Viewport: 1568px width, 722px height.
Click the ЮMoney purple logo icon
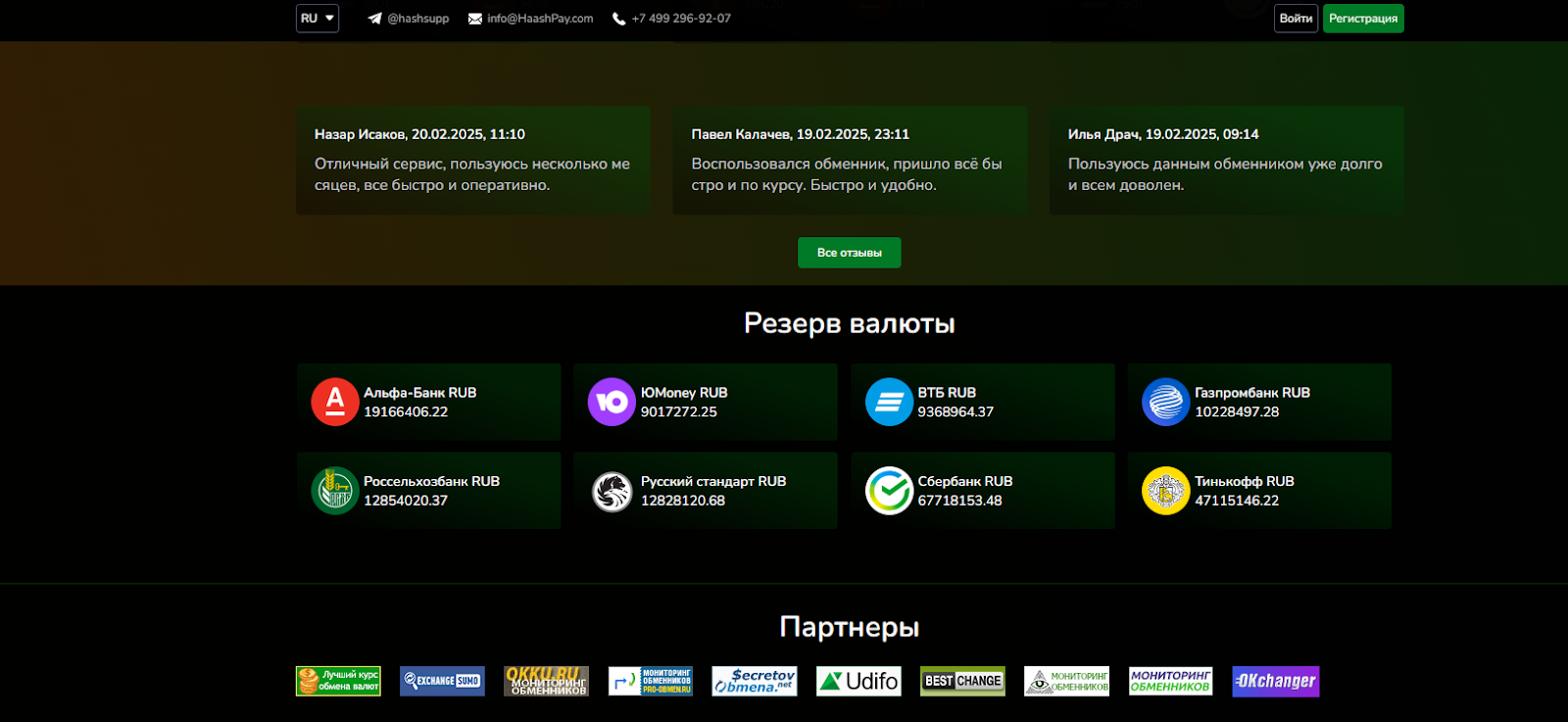coord(612,402)
